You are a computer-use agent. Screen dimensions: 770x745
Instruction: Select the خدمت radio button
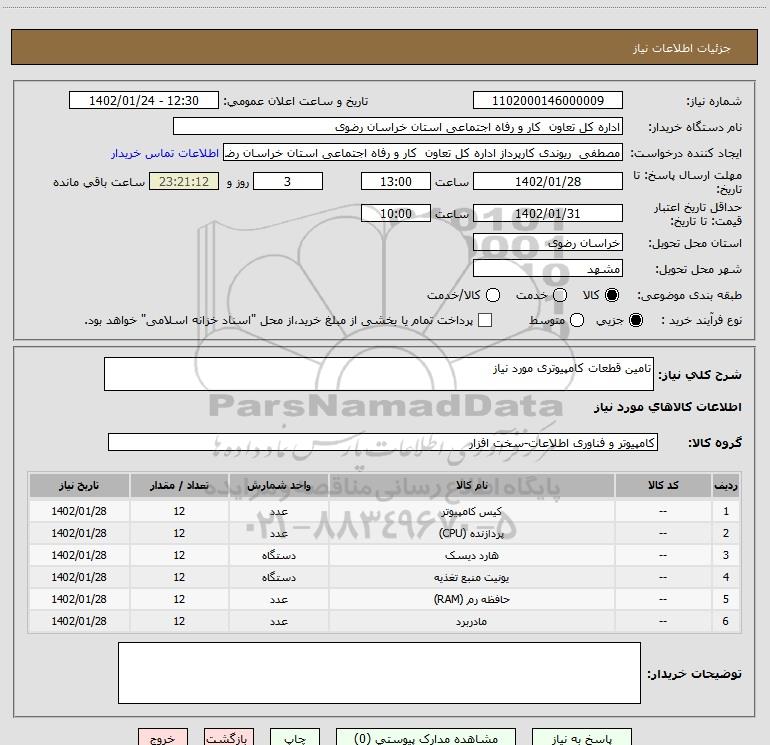click(560, 295)
